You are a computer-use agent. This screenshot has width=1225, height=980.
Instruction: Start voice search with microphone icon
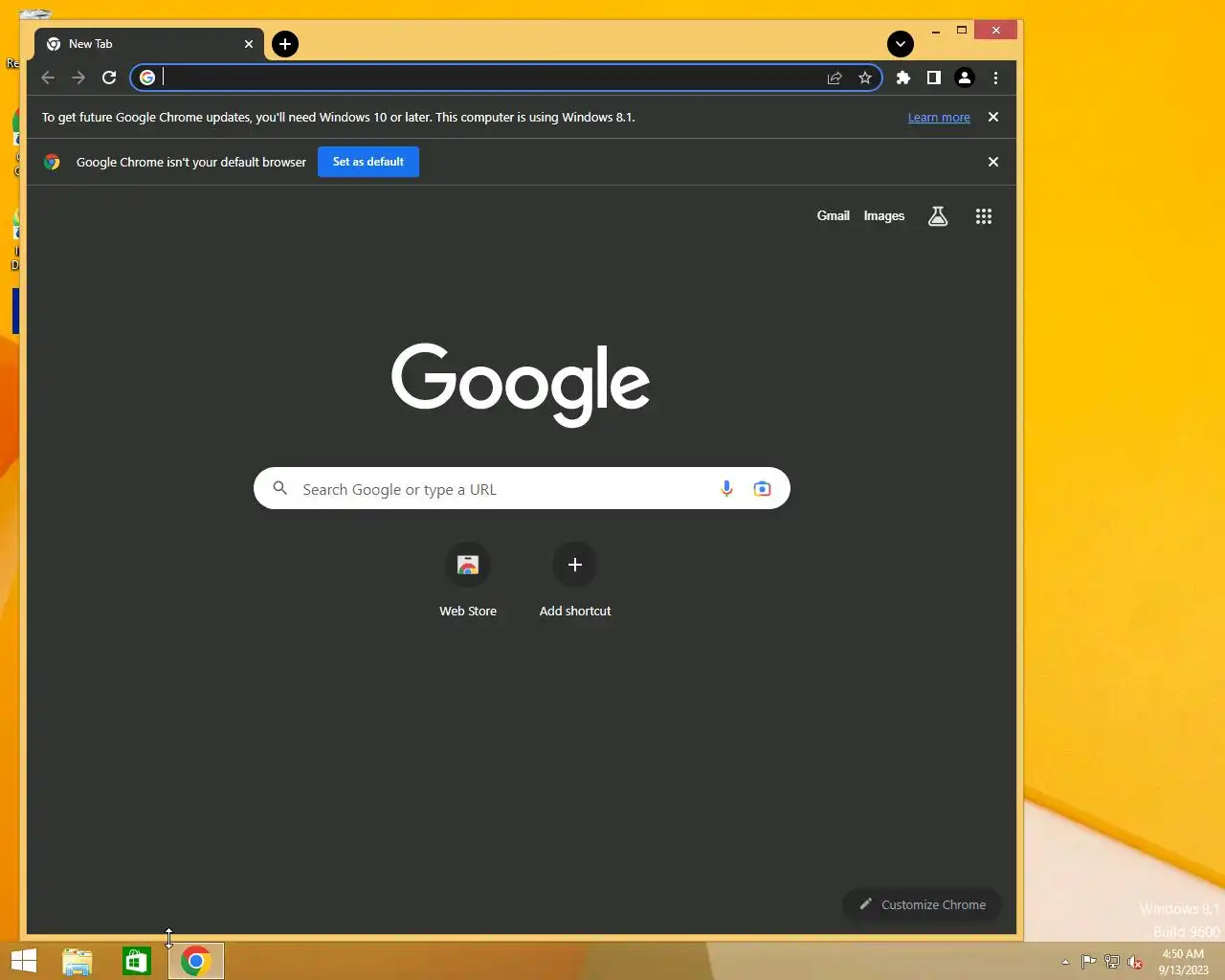(726, 488)
